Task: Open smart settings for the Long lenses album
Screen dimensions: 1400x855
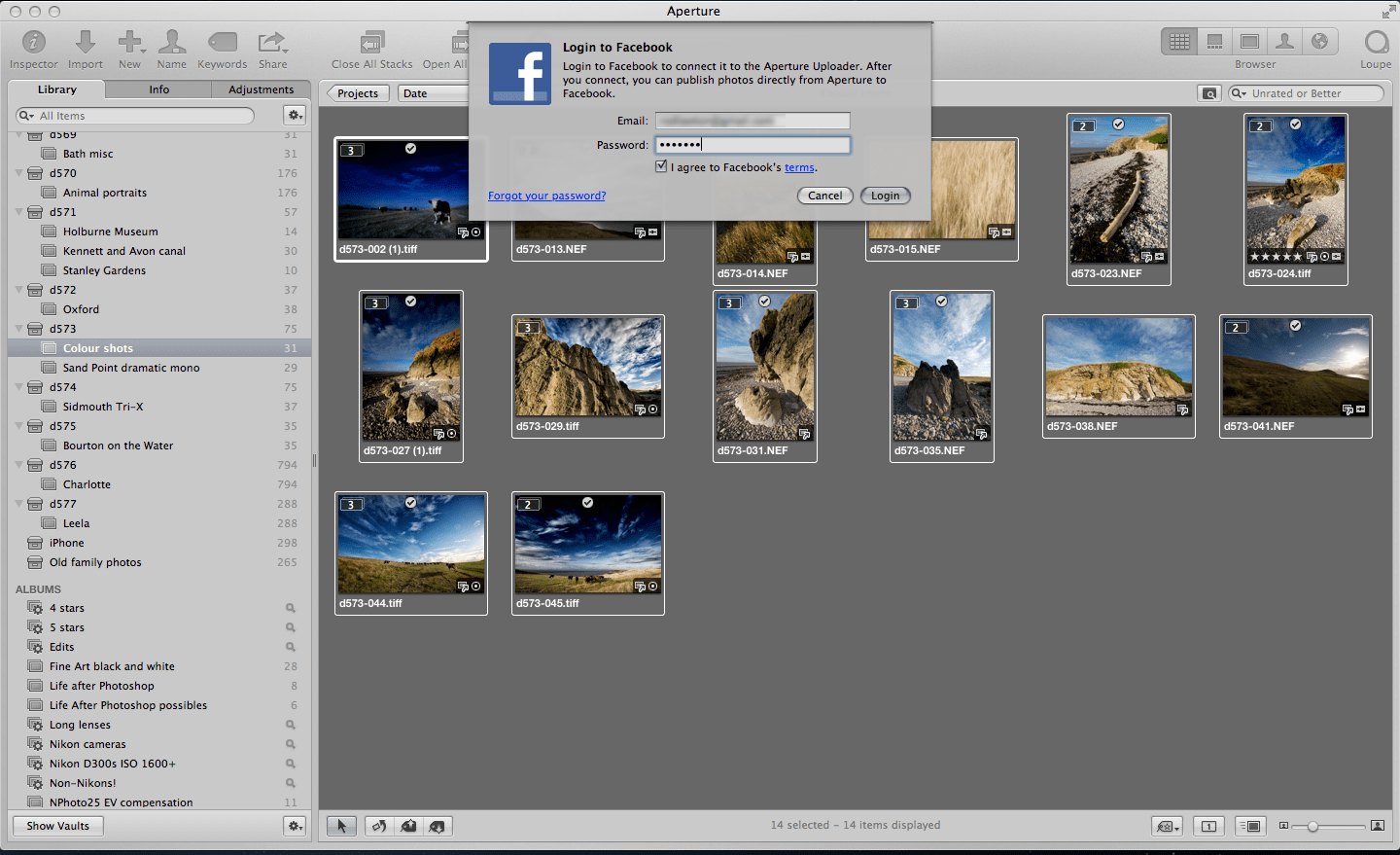Action: (x=291, y=725)
